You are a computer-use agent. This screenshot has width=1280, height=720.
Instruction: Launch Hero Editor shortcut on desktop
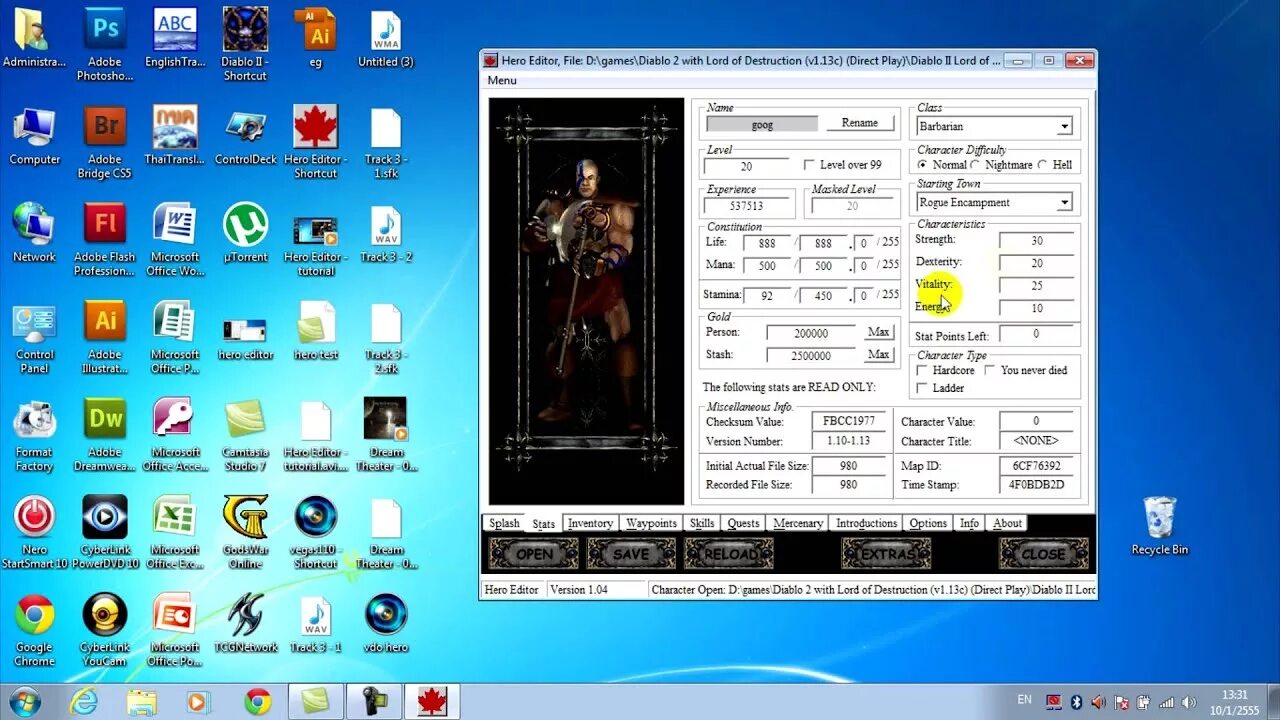[316, 142]
